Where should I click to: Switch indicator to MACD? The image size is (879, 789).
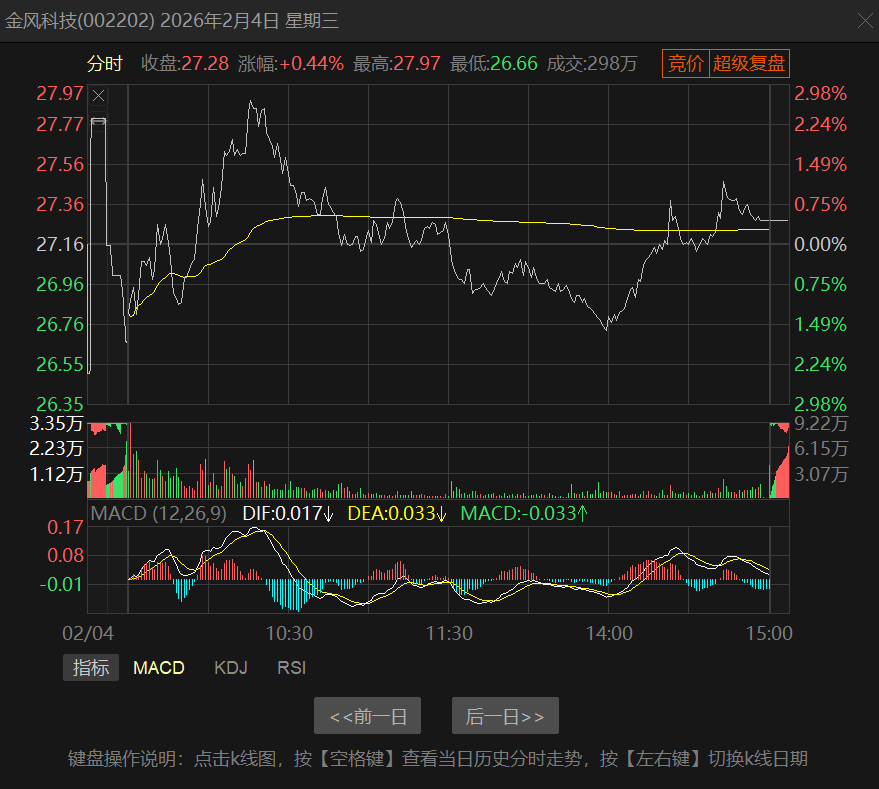click(x=159, y=667)
